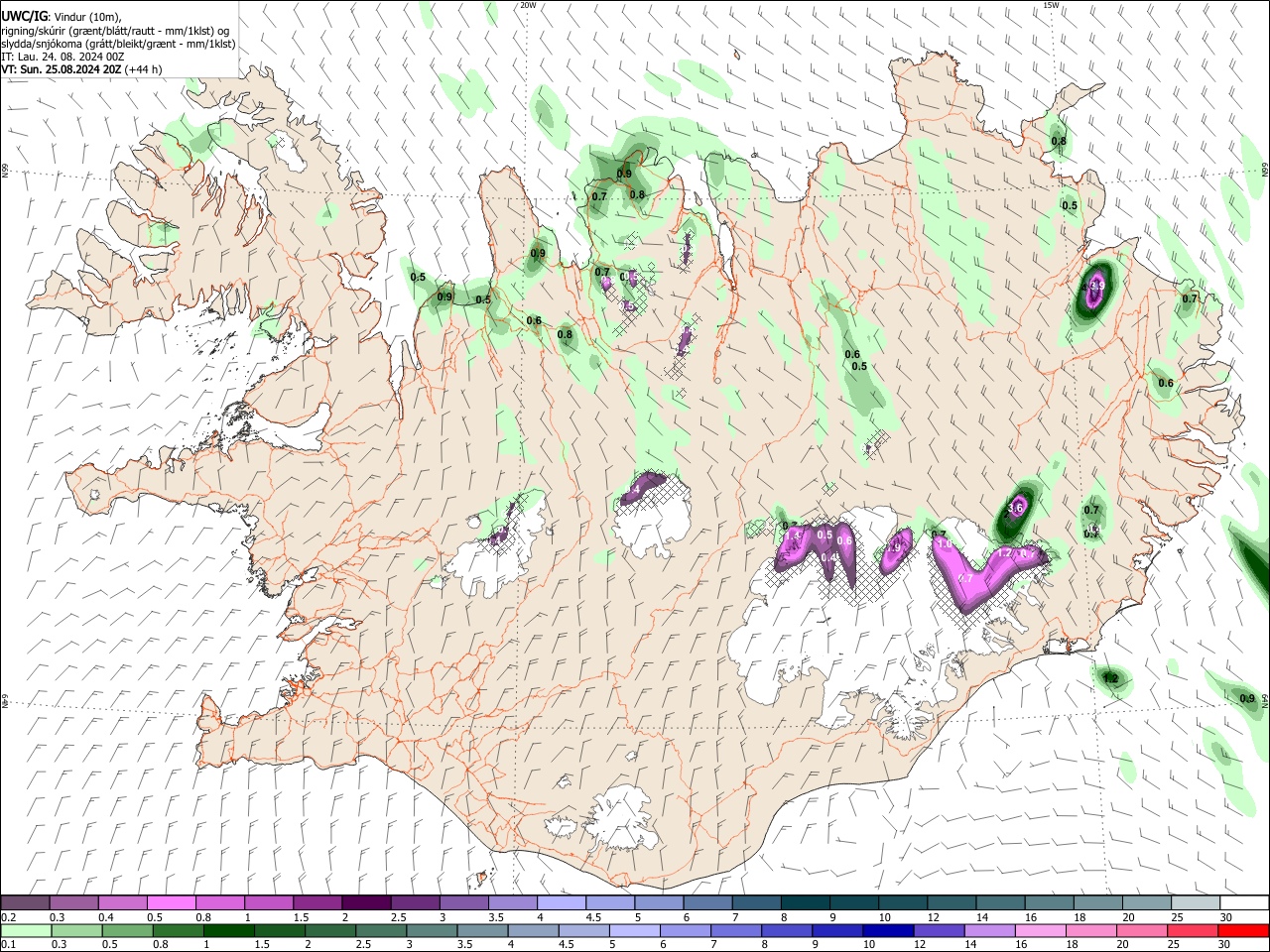The image size is (1270, 952).
Task: Select the 0.4 label on the snow scale
Action: tap(106, 917)
